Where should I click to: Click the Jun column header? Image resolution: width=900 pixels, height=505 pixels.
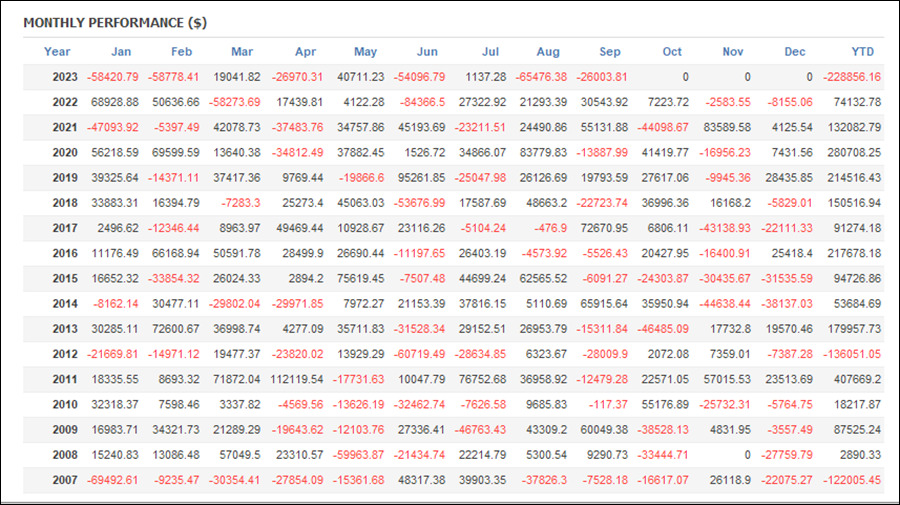click(x=427, y=52)
